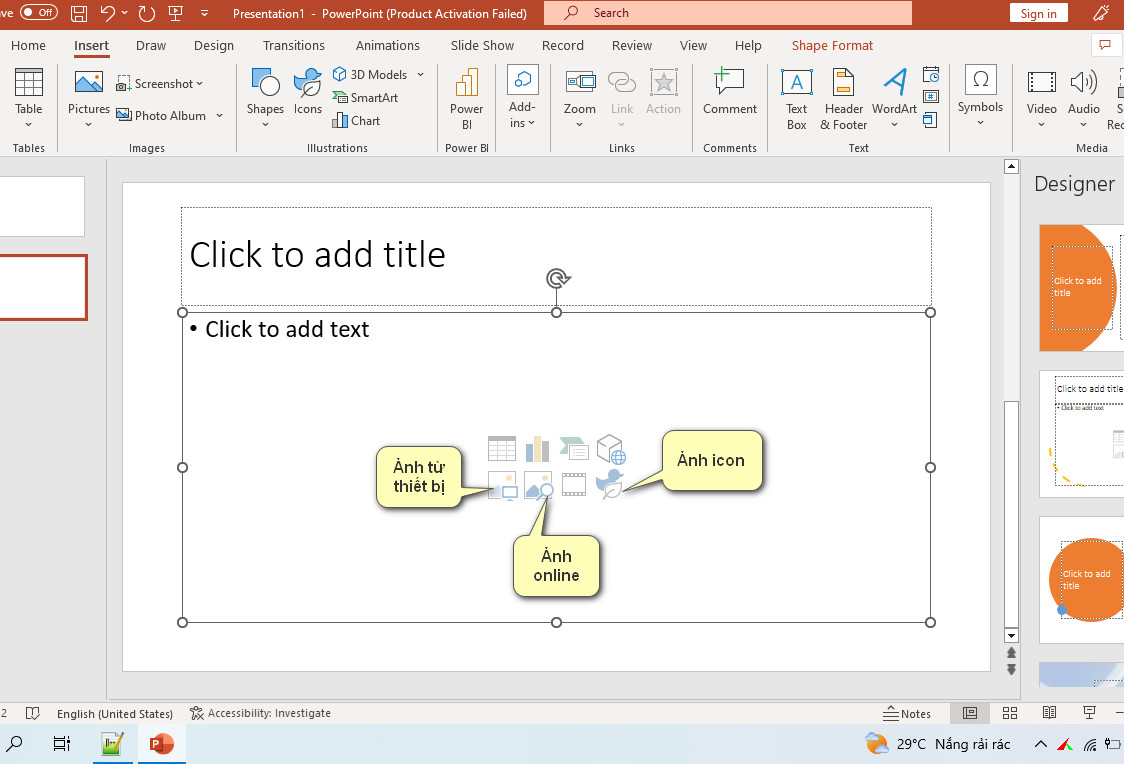Click the Sign in button
The width and height of the screenshot is (1124, 764).
[x=1039, y=13]
